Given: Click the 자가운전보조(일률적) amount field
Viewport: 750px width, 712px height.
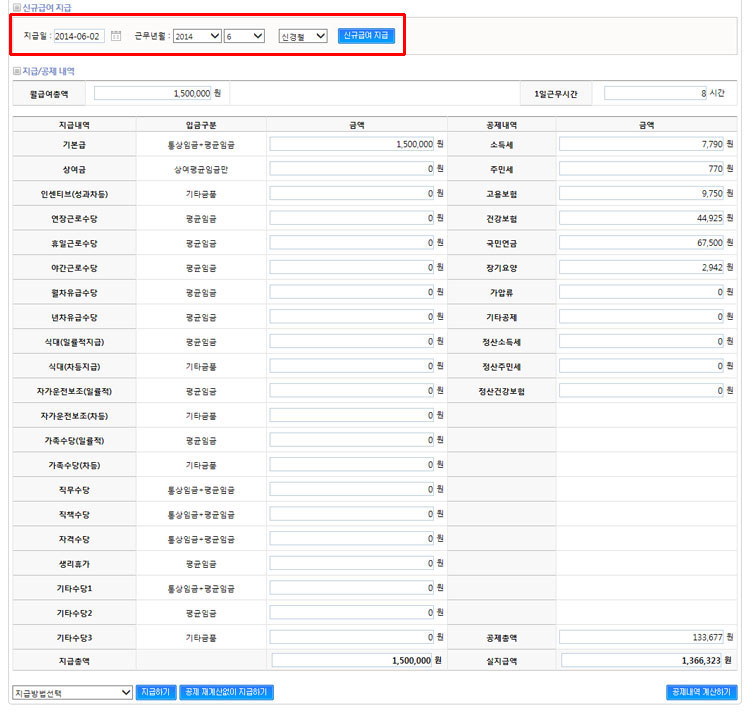Looking at the screenshot, I should (352, 391).
